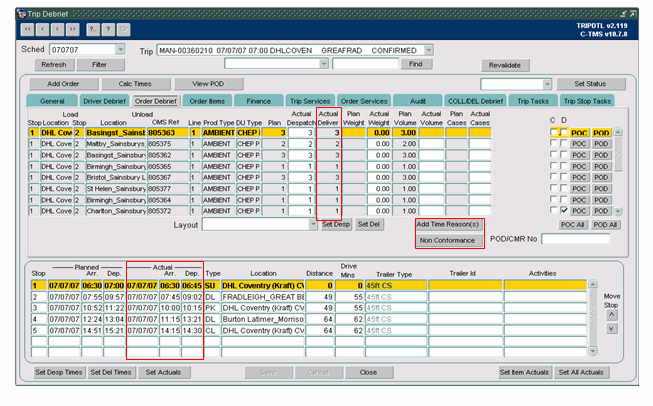Click the POC button for order 805363
Viewport: 653px width, 406px height.
pos(579,133)
